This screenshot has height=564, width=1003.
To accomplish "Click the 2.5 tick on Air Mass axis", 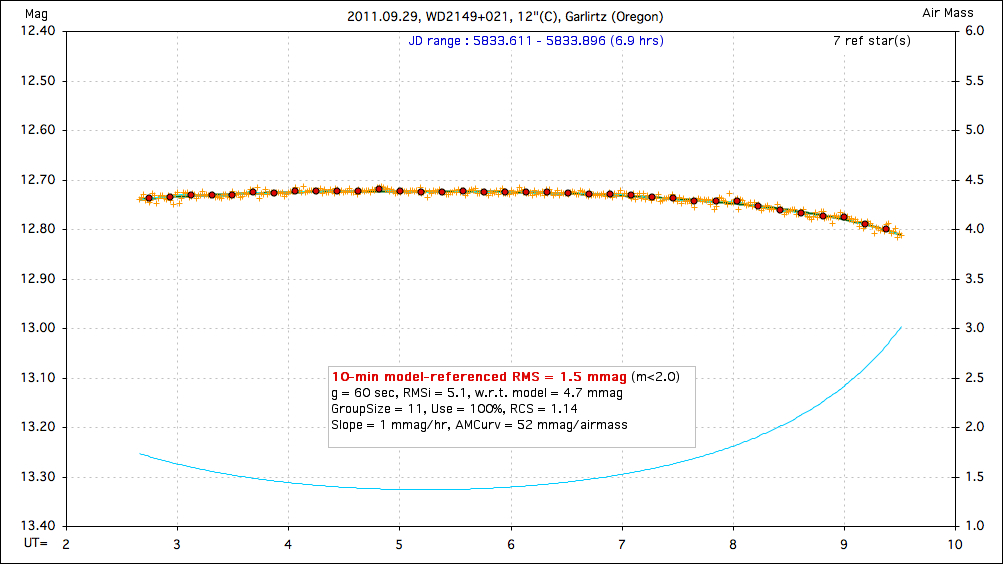I will tap(975, 378).
